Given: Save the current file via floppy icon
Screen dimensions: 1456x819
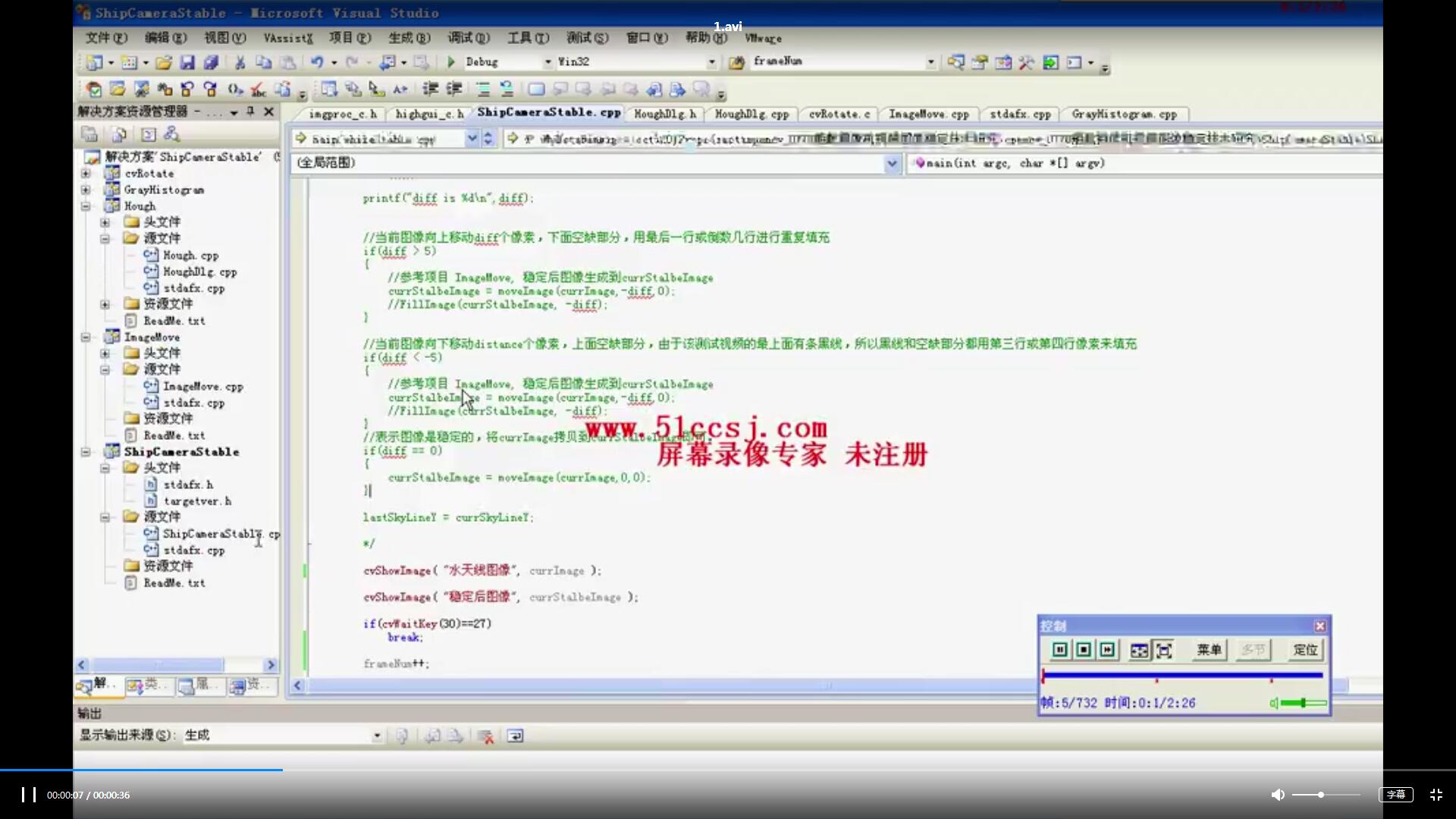Looking at the screenshot, I should click(x=187, y=62).
